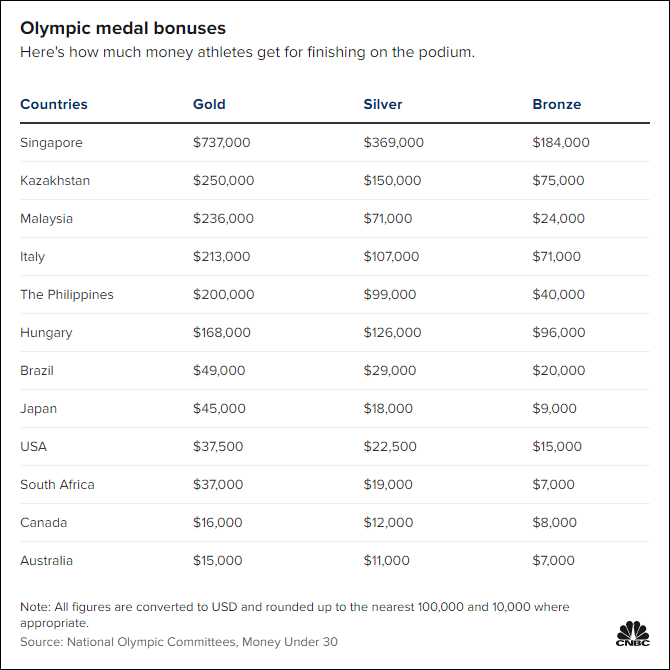Image resolution: width=670 pixels, height=670 pixels.
Task: Click Singapore's gold bonus $737,000
Action: (x=221, y=143)
